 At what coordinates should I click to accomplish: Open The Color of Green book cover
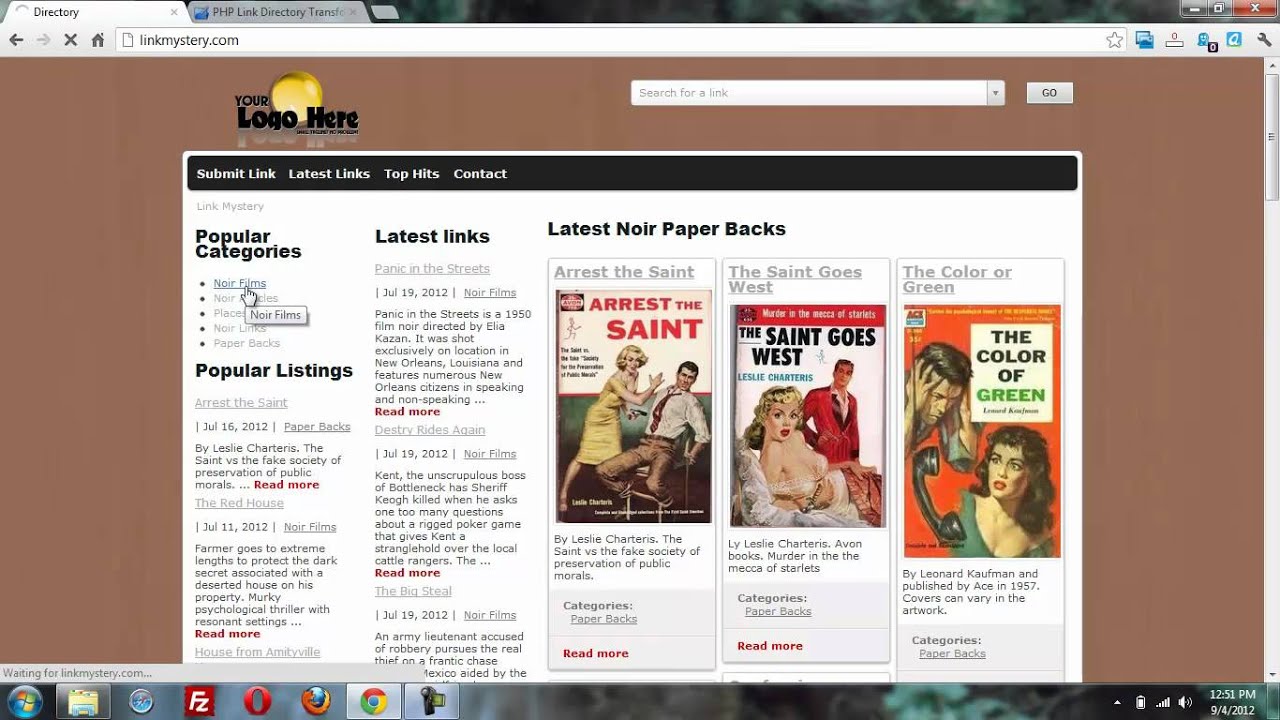tap(982, 431)
